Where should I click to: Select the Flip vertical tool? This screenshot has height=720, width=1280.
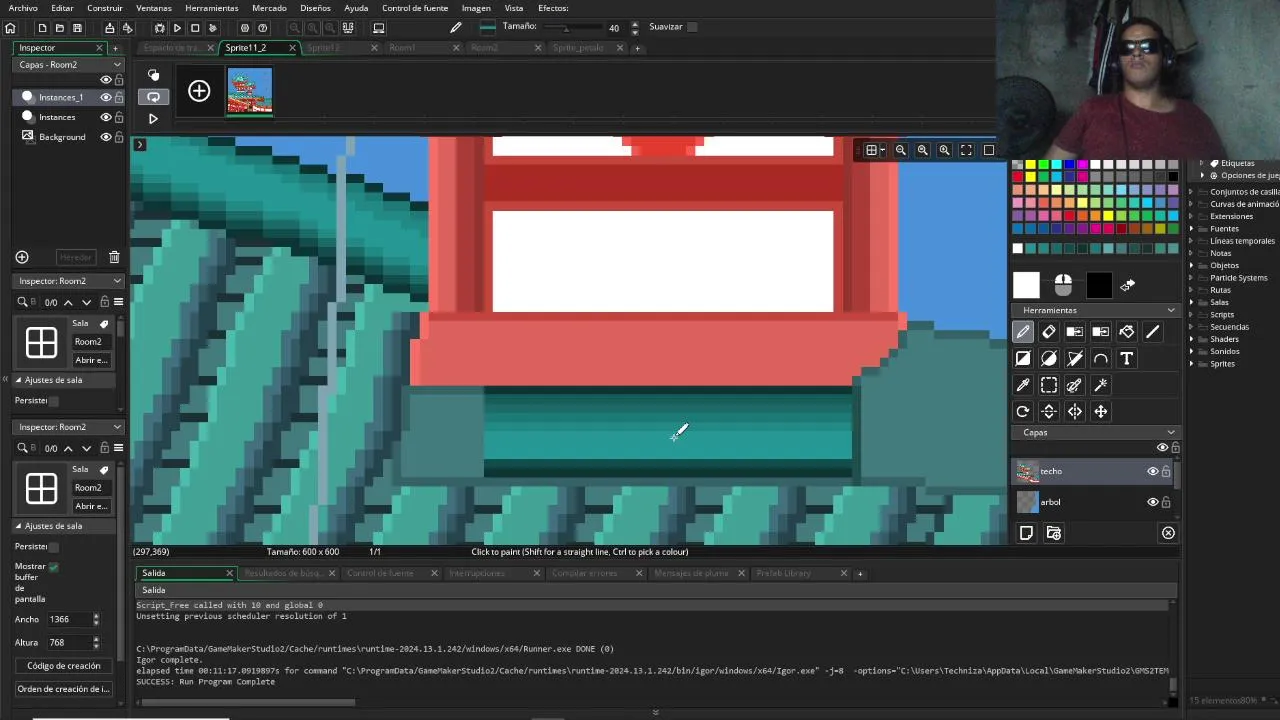[1049, 411]
